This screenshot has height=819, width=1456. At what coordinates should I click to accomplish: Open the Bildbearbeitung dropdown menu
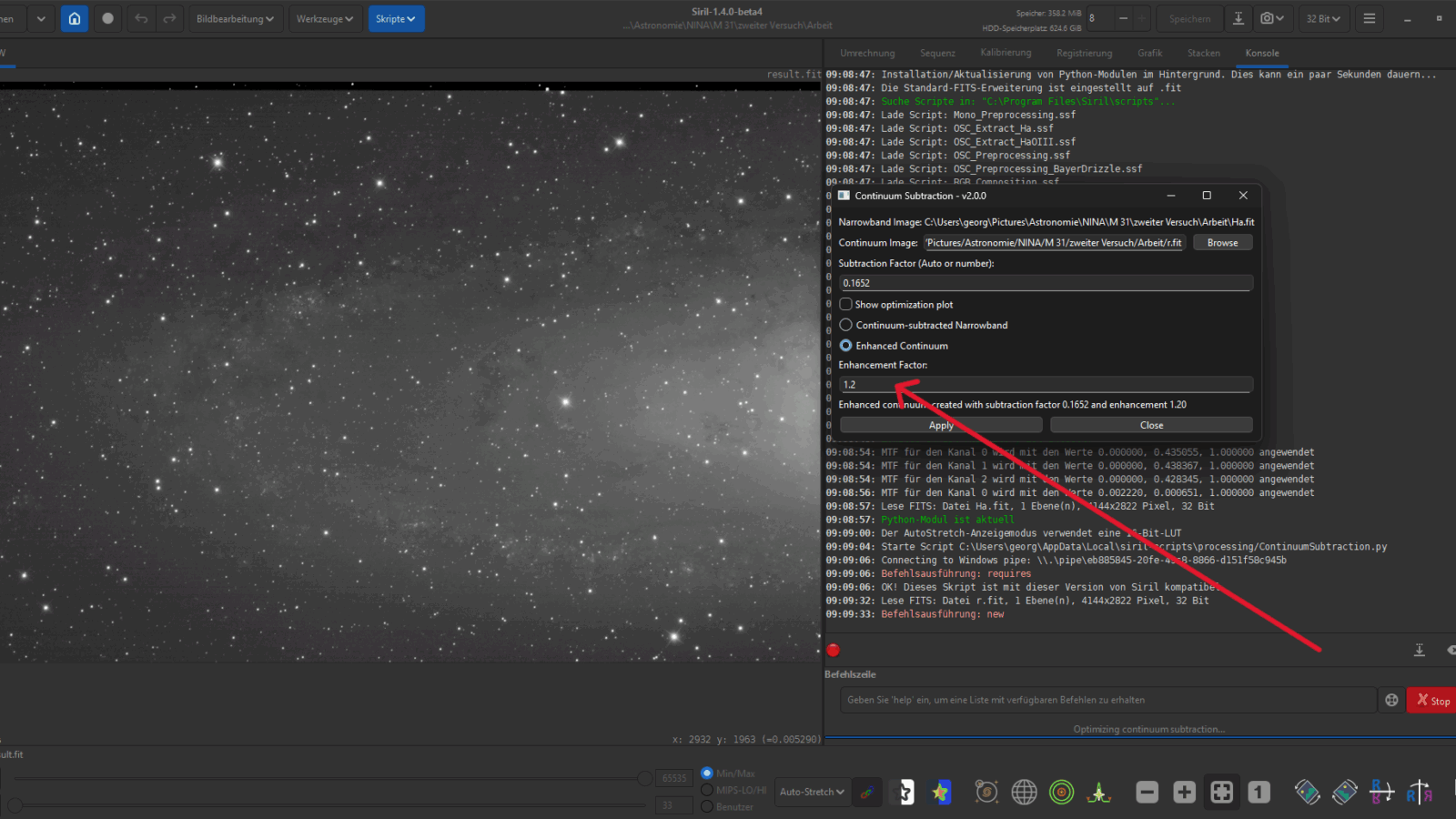[235, 18]
